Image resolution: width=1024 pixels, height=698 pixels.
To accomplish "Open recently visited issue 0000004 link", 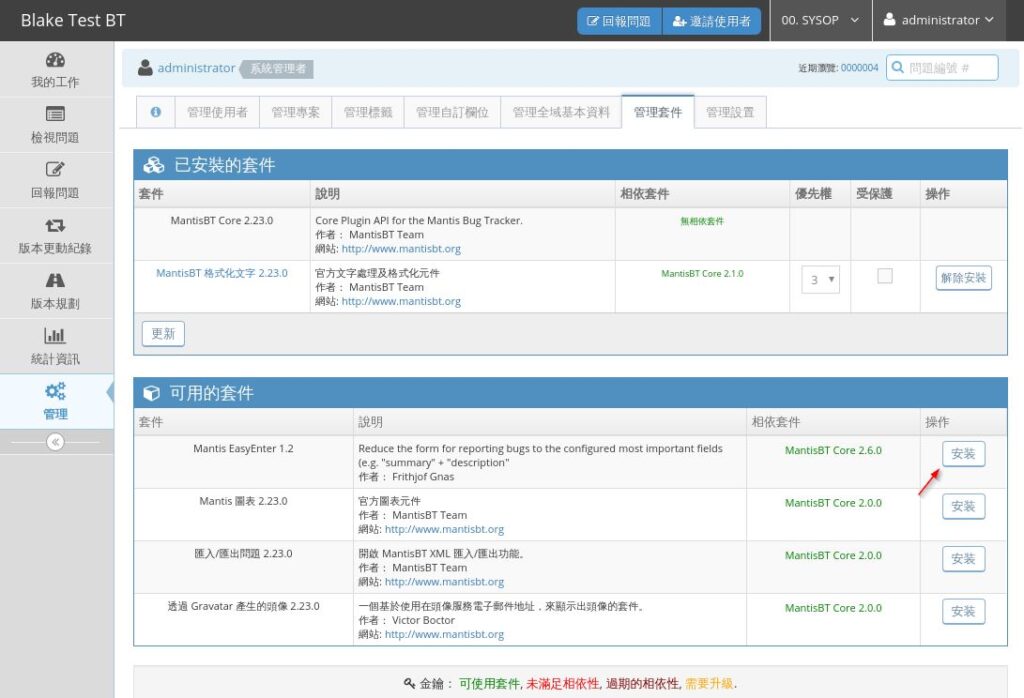I will point(859,68).
